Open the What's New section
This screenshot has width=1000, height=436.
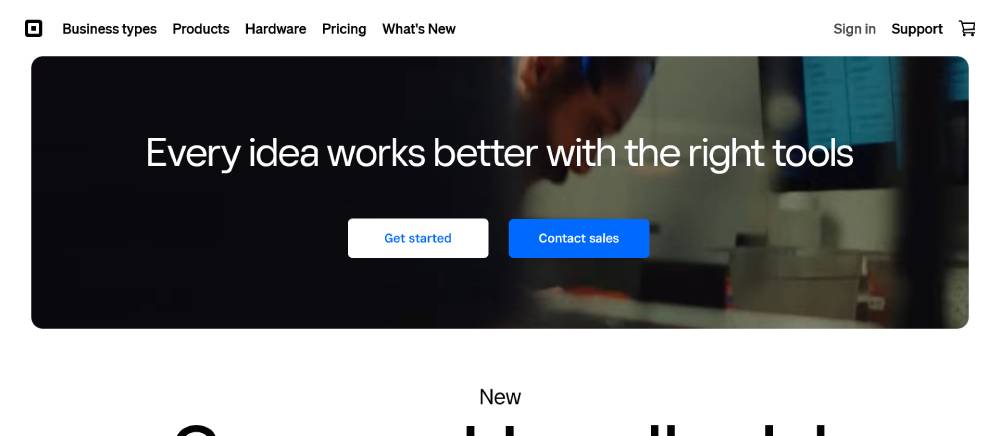point(419,29)
